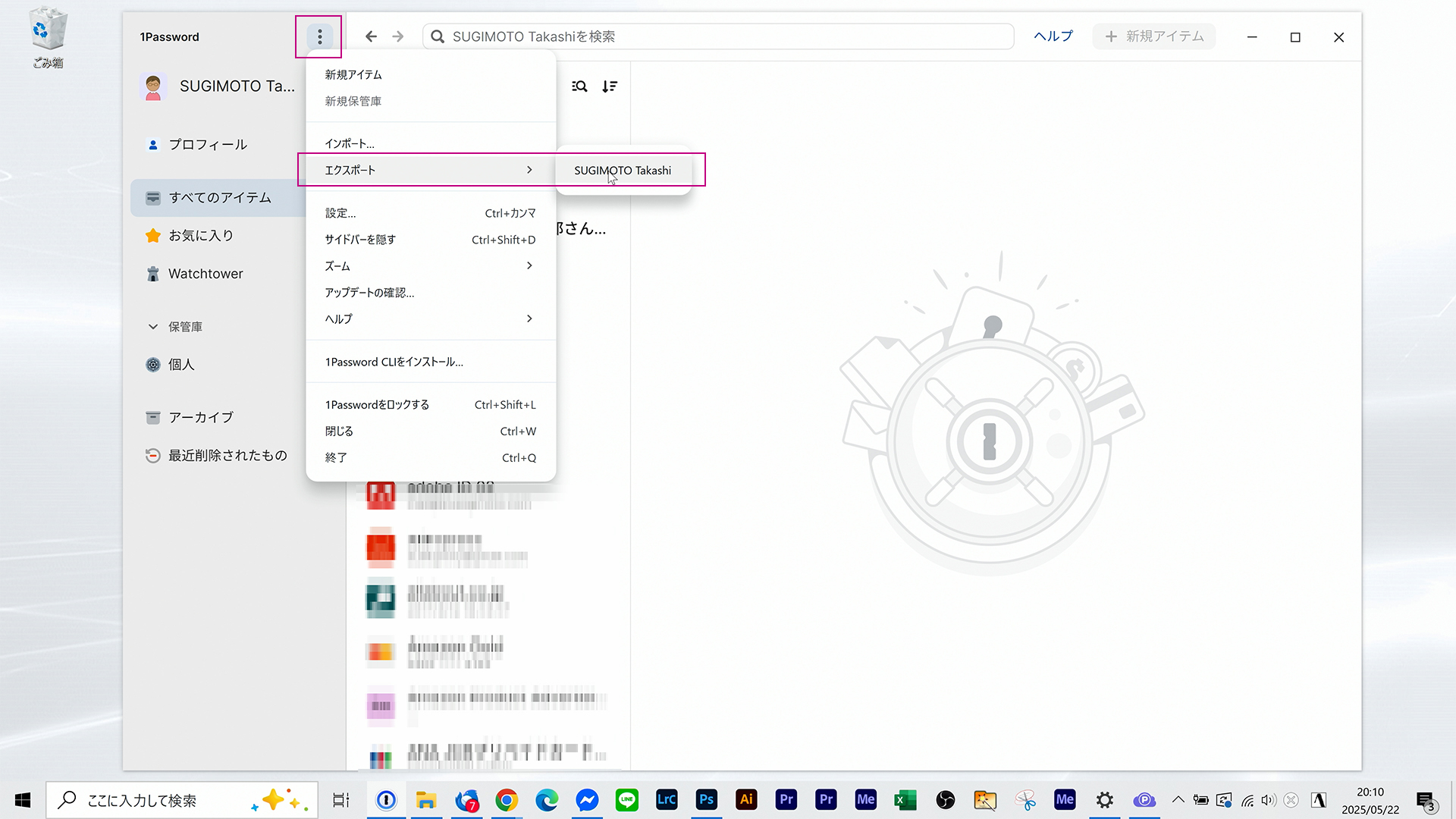Show hidden system tray icons chevron
Viewport: 1456px width, 819px height.
coord(1178,800)
